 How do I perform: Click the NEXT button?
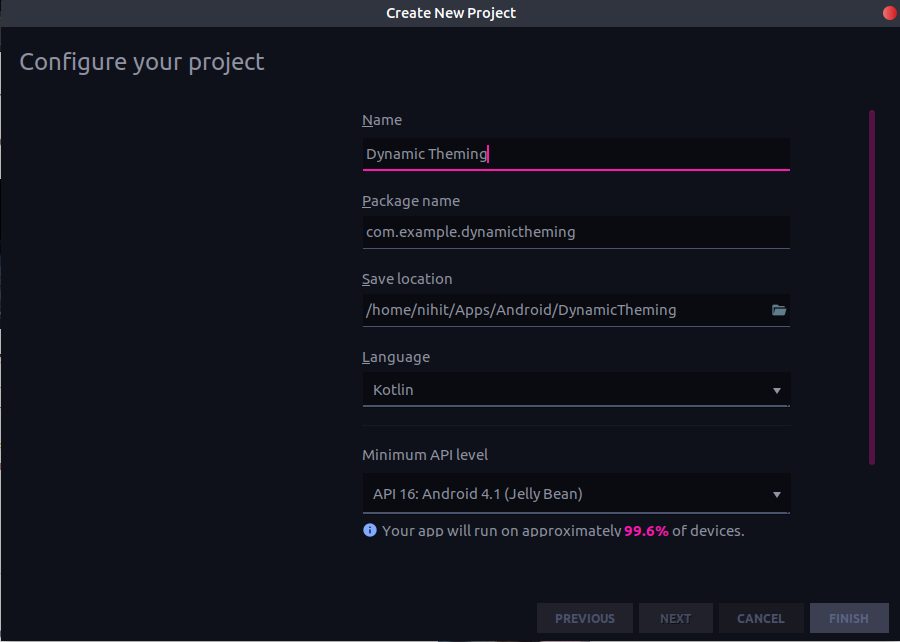click(x=675, y=618)
